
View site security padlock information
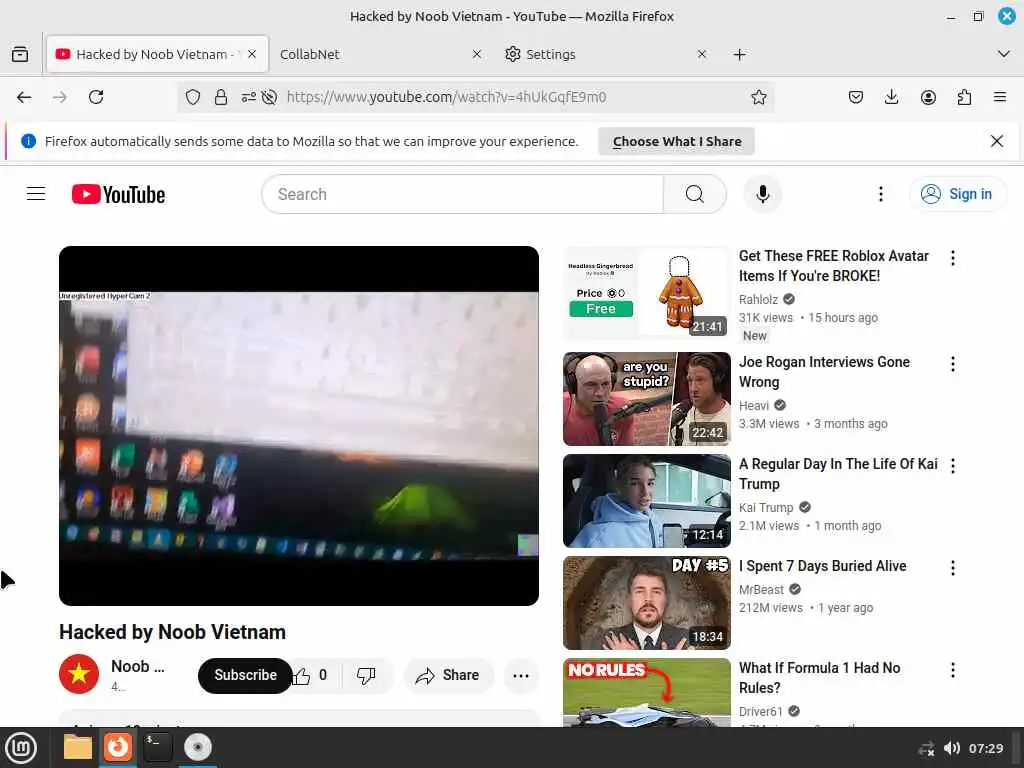[221, 97]
